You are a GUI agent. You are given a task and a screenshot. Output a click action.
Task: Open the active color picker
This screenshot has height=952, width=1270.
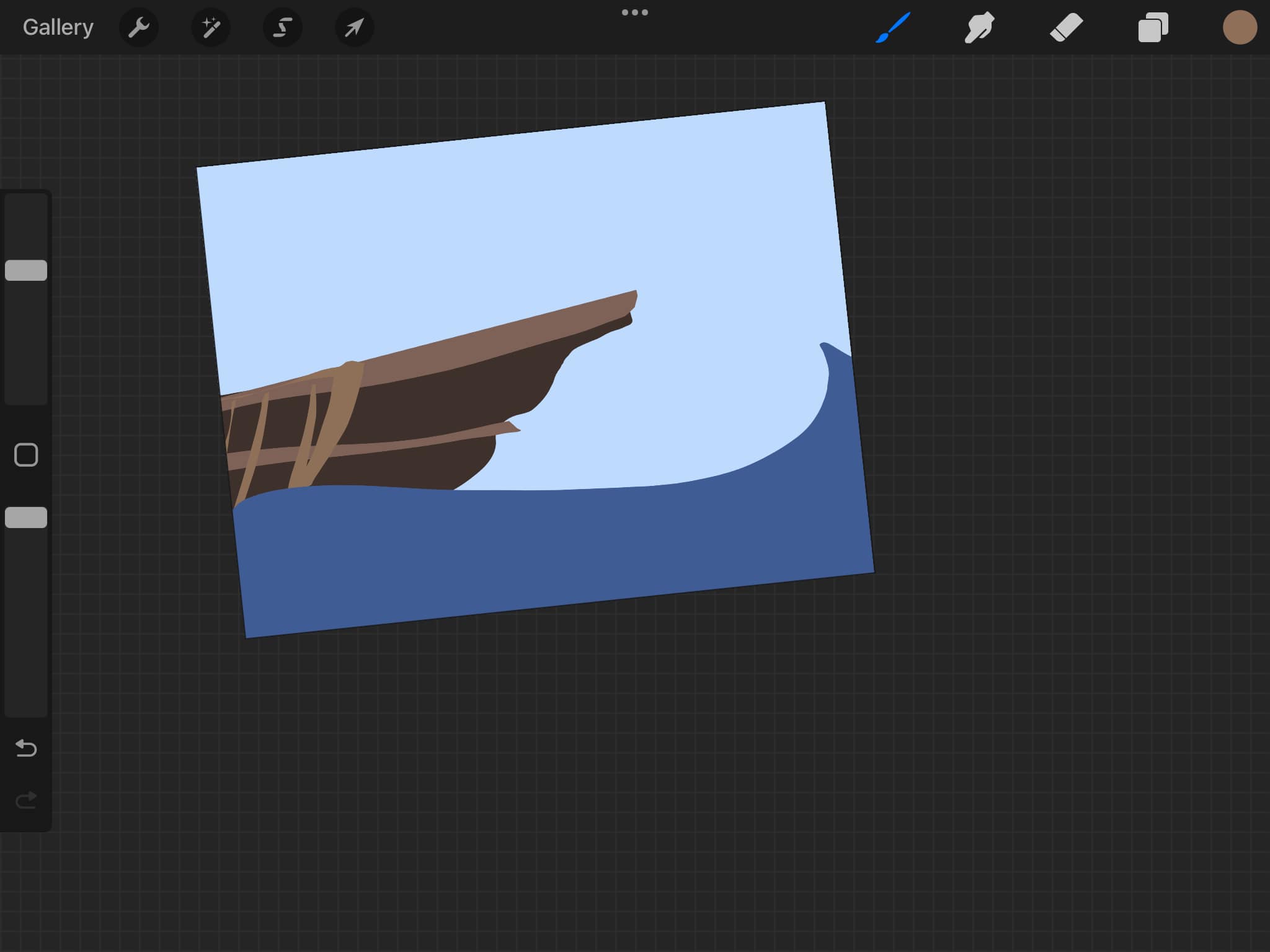point(1240,27)
